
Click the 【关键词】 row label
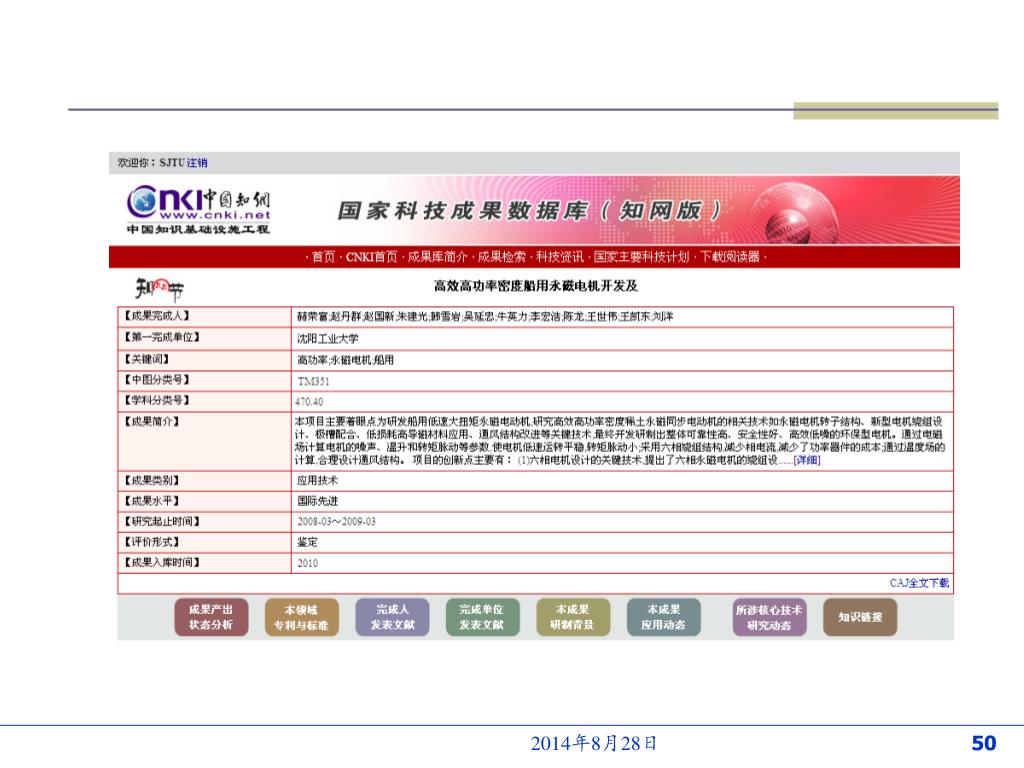(x=146, y=359)
